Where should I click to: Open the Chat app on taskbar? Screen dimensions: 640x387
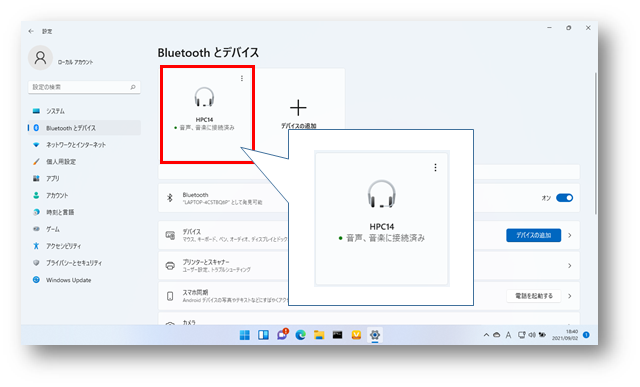click(x=282, y=335)
